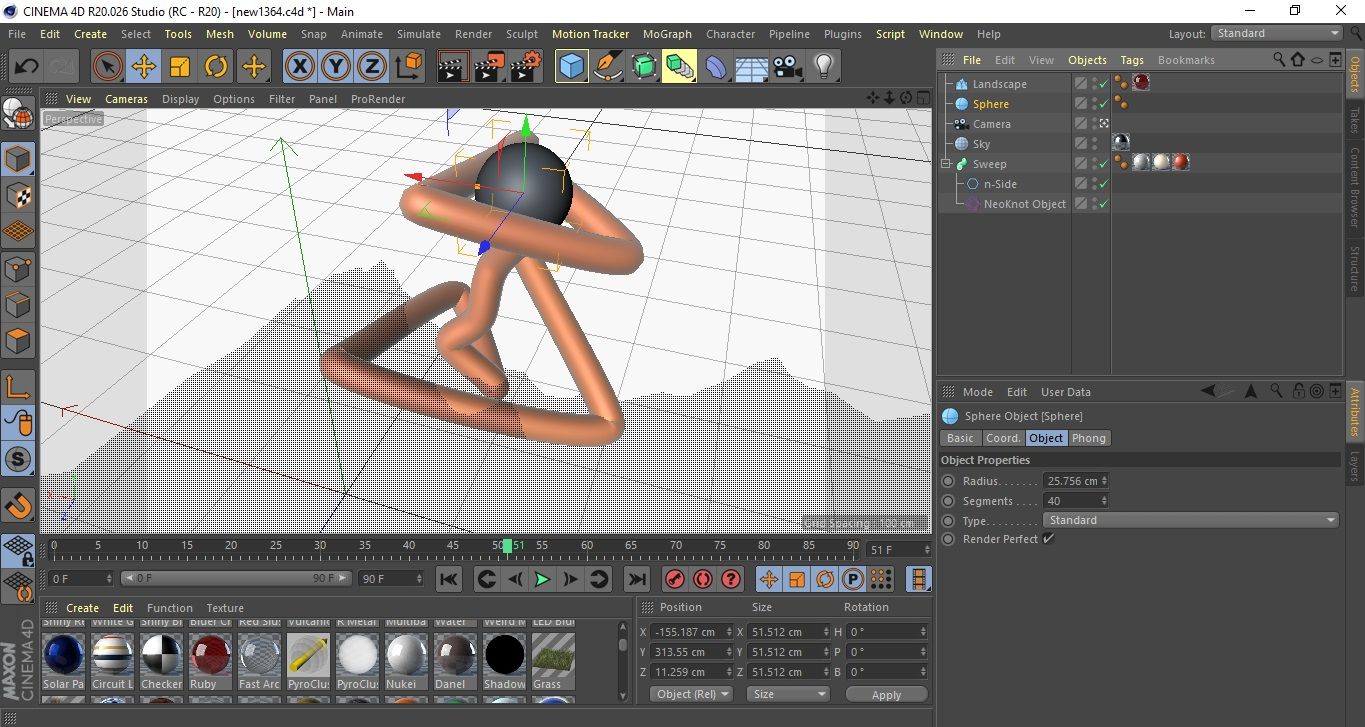Click the Cube primitive icon

pos(572,67)
